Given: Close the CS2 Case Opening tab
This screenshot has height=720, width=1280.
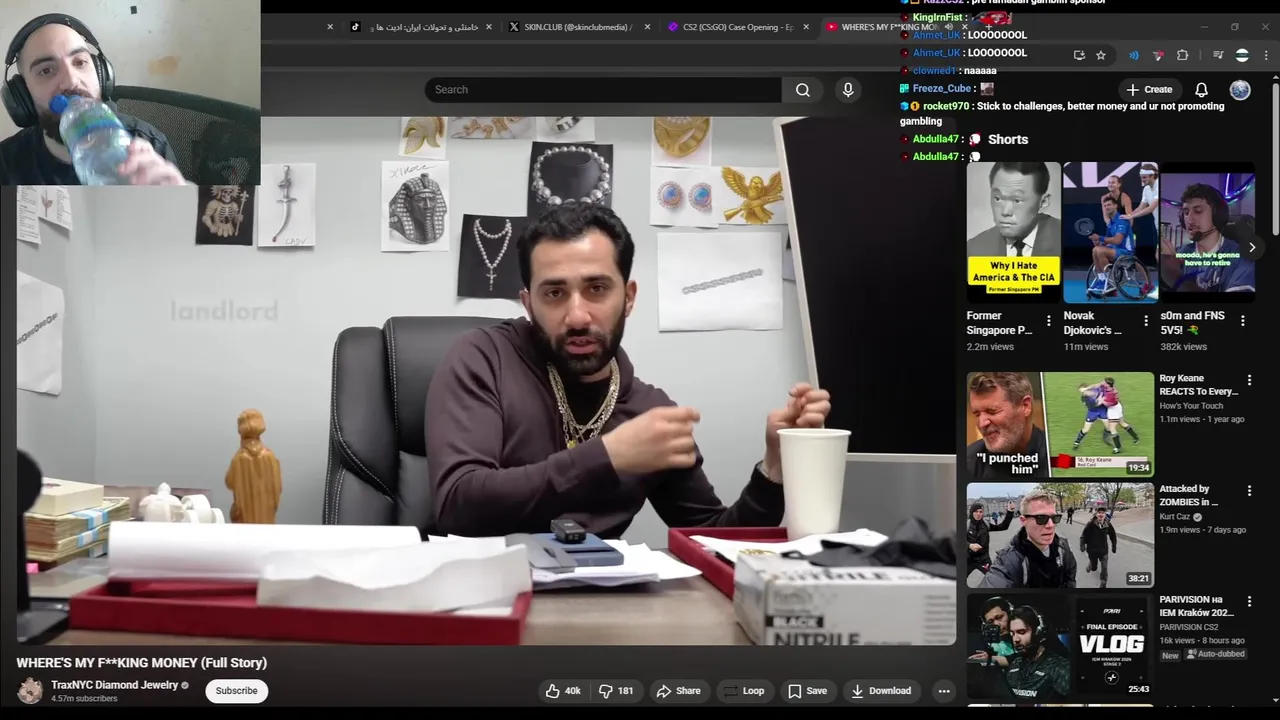Looking at the screenshot, I should coord(806,27).
